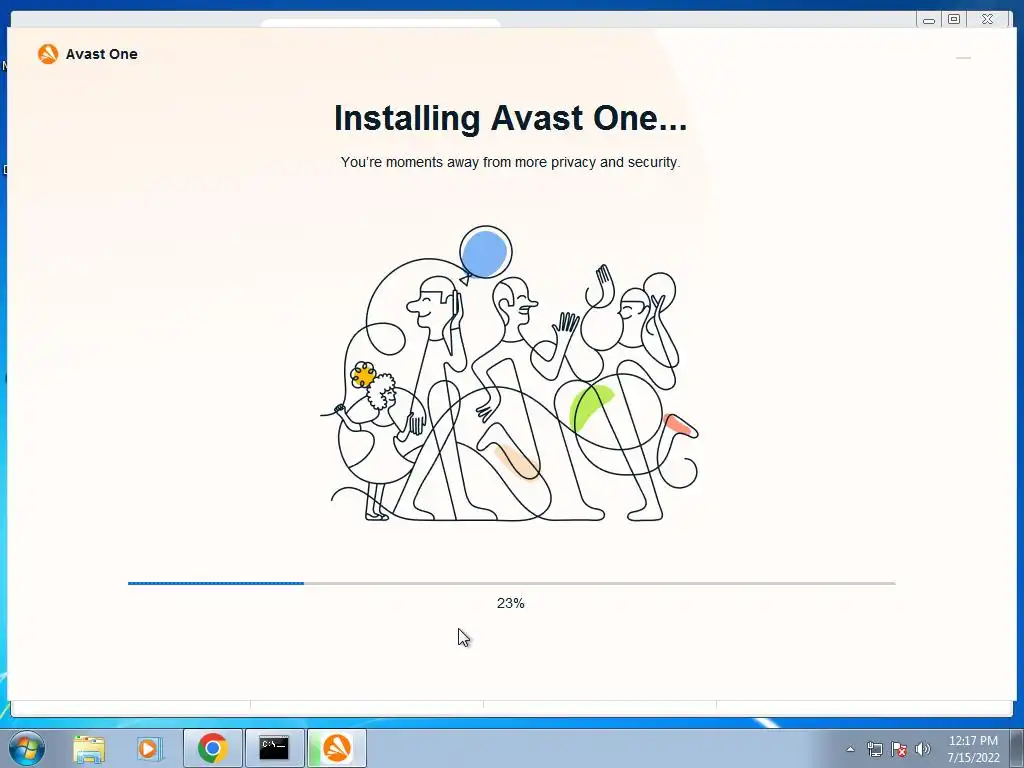Open Google Chrome from taskbar
The image size is (1024, 768).
click(x=212, y=748)
